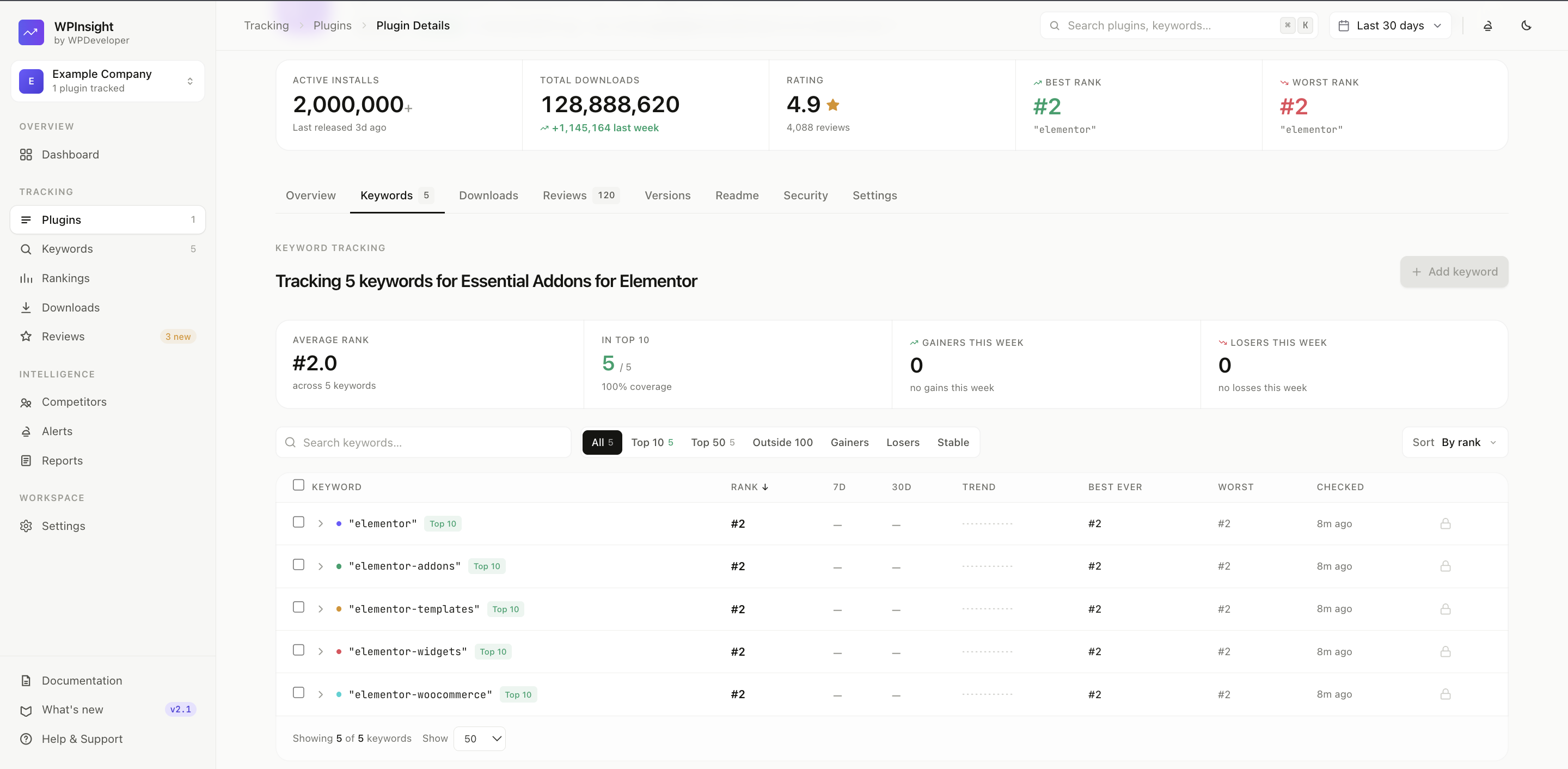Select Plugins in sidebar
Screen dimensions: 1568x769
pos(108,220)
